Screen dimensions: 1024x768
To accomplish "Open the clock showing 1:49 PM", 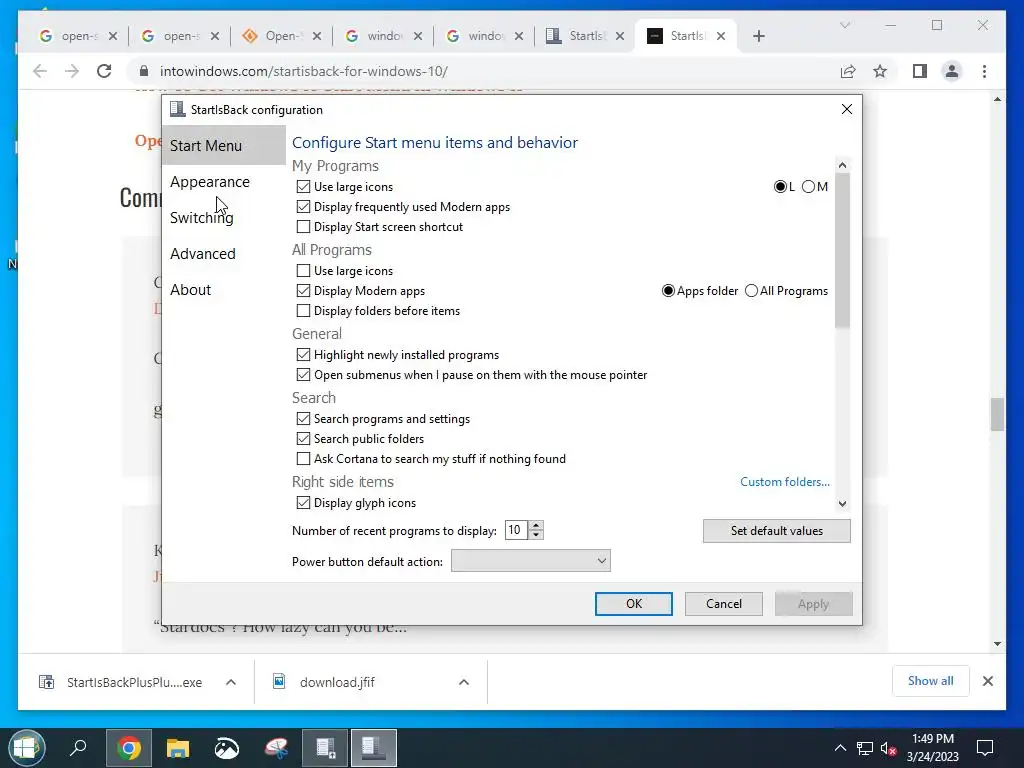I will 933,748.
